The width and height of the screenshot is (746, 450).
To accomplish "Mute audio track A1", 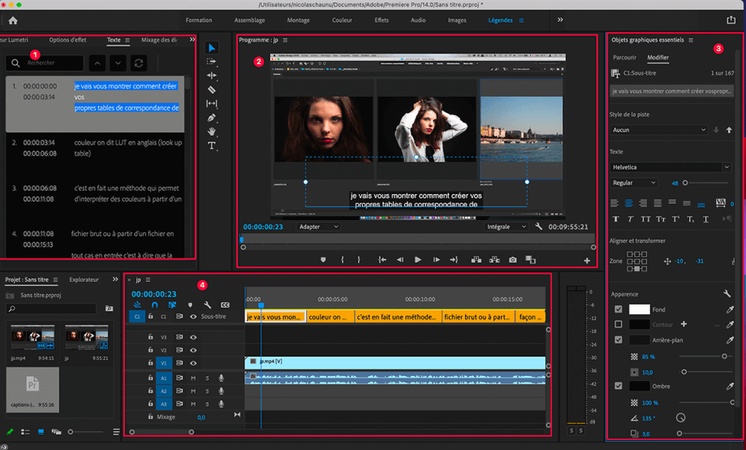I will coord(193,378).
